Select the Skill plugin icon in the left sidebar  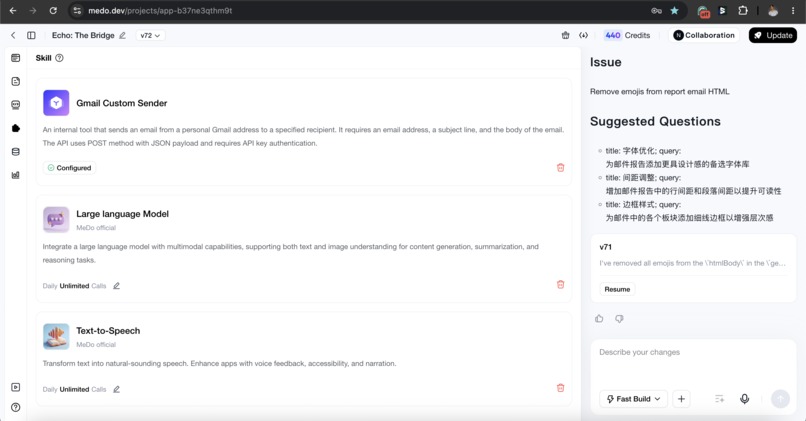click(15, 128)
